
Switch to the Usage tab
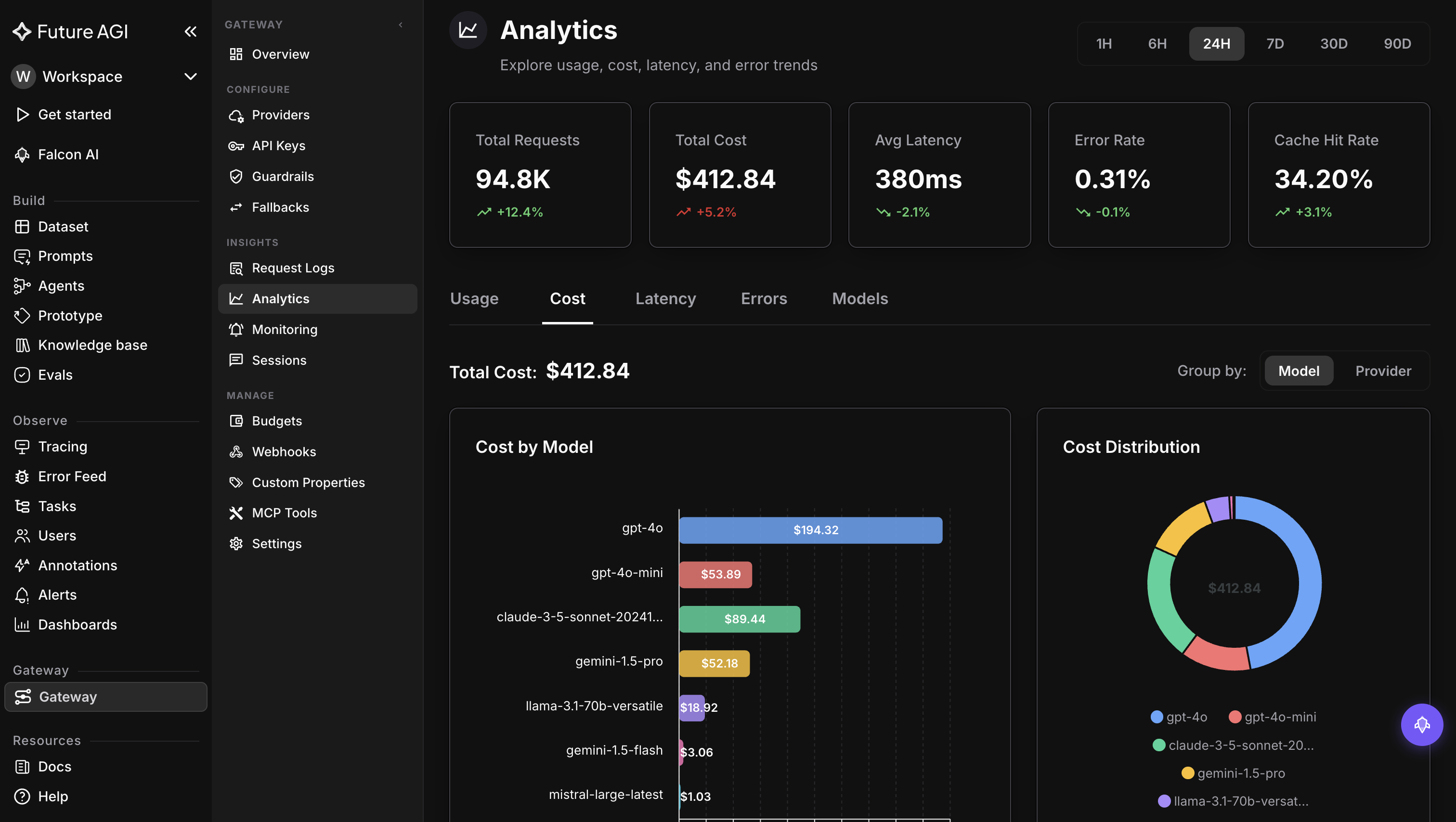click(x=474, y=299)
